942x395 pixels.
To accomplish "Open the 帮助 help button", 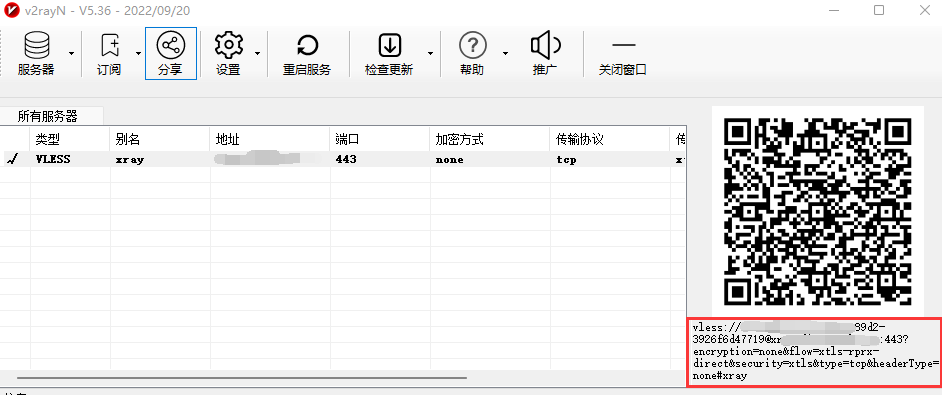I will (x=472, y=54).
